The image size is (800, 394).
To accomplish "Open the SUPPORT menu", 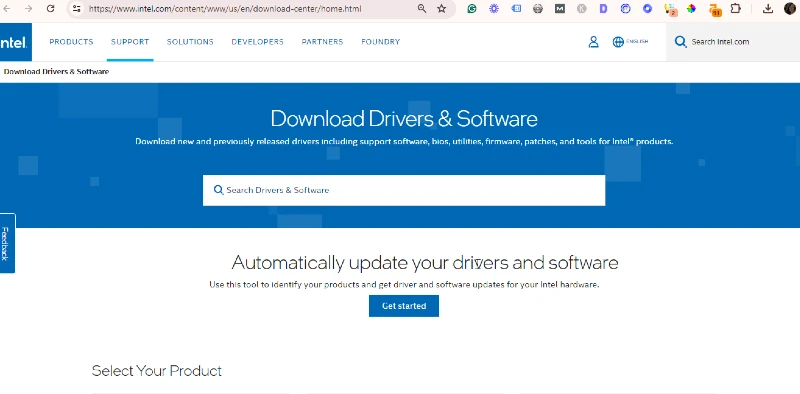I will (x=130, y=42).
